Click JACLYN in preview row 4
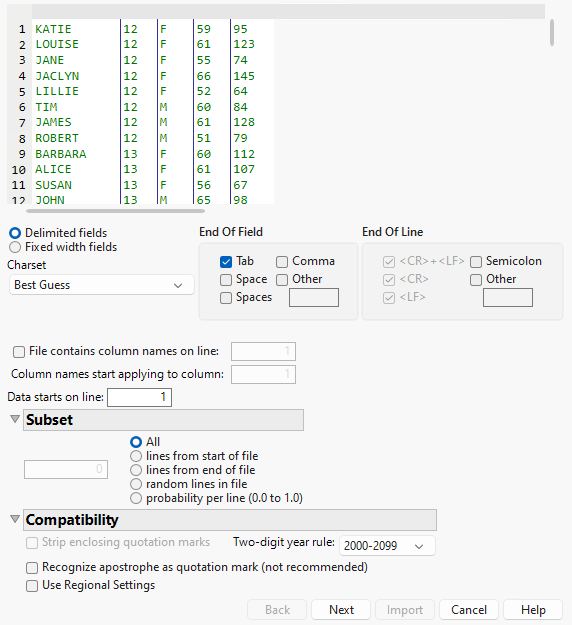The width and height of the screenshot is (572, 625). tap(57, 76)
